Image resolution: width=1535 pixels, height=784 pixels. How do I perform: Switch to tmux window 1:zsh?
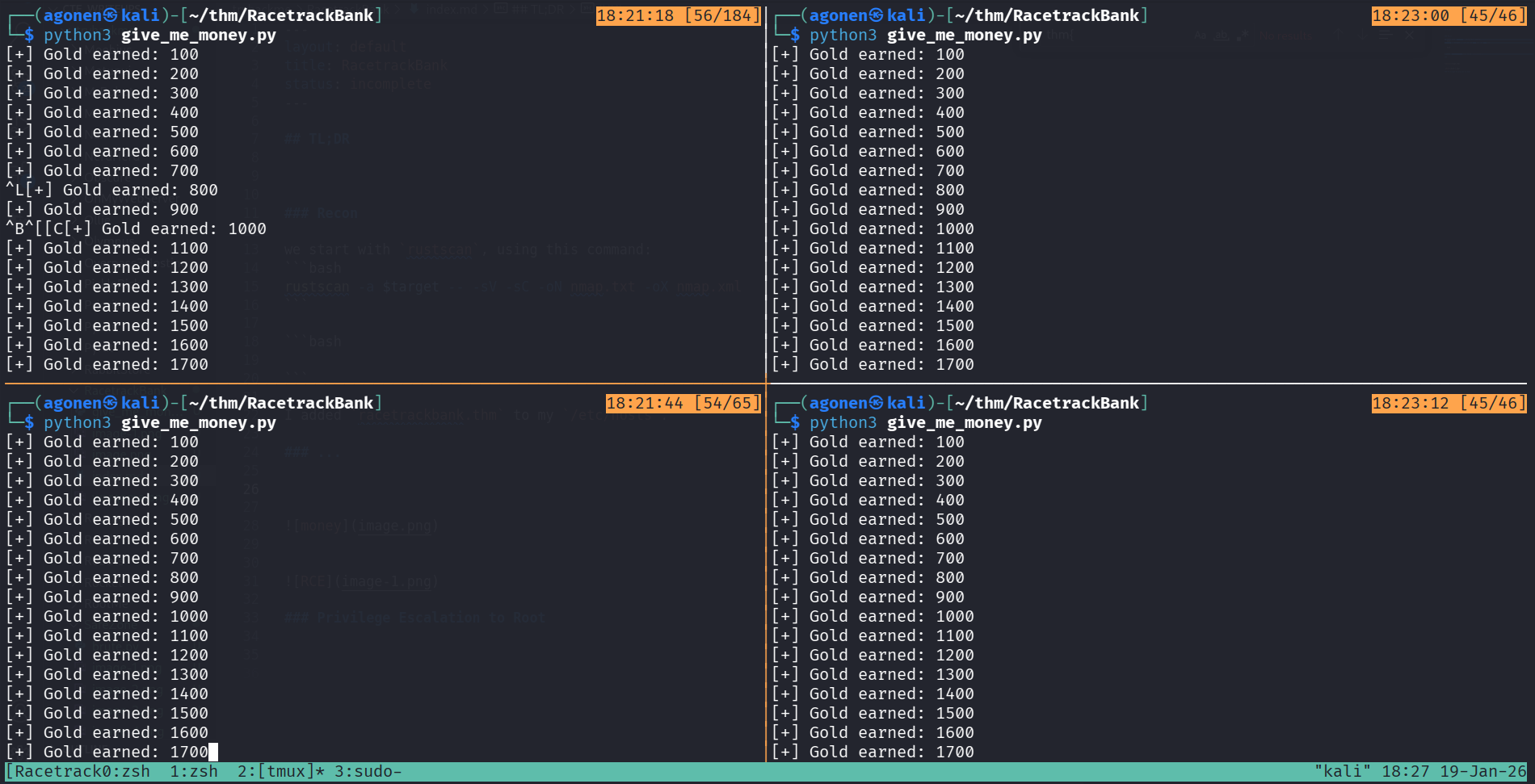pos(194,771)
